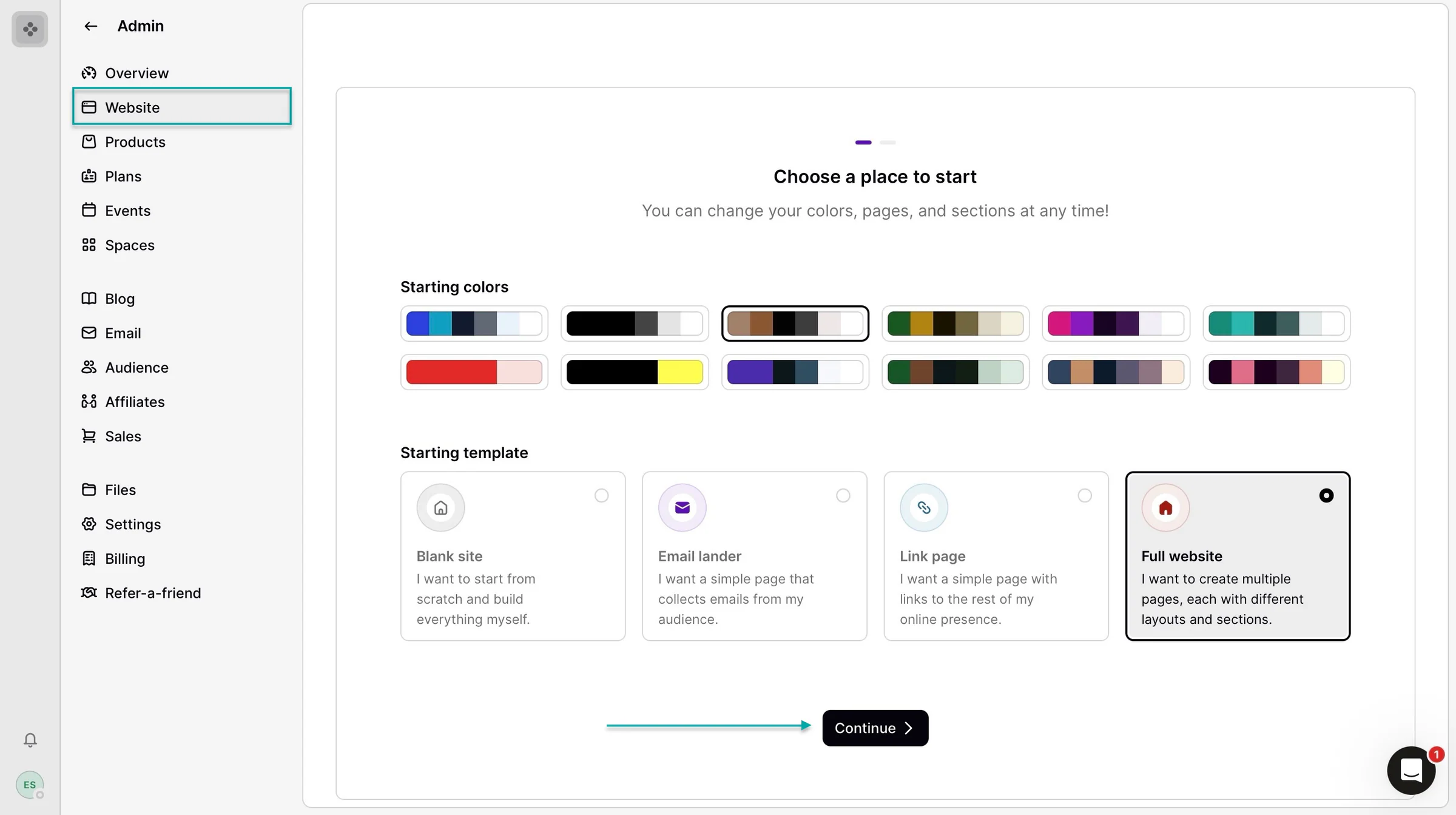Click the Blank site house icon
Image resolution: width=1456 pixels, height=815 pixels.
point(441,507)
